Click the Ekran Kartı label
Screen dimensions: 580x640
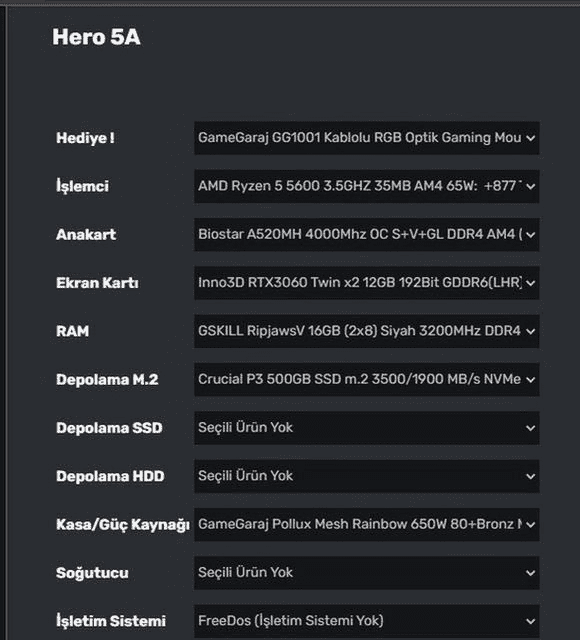97,283
